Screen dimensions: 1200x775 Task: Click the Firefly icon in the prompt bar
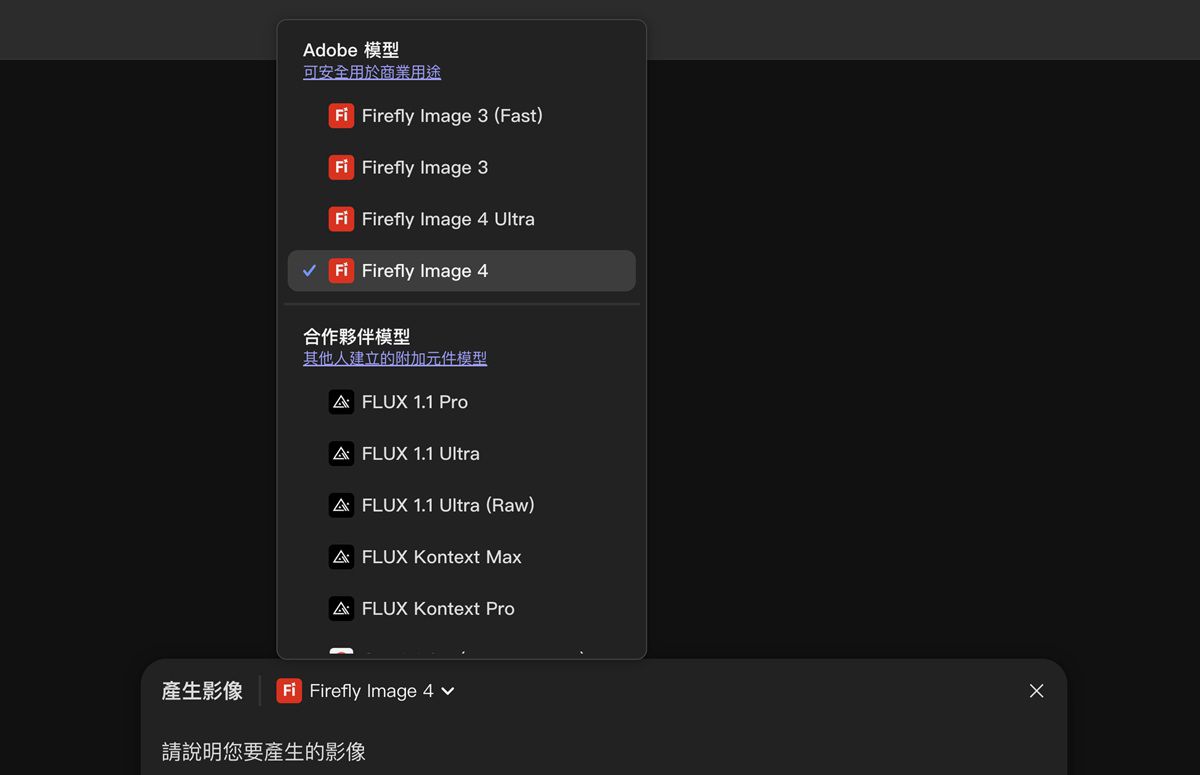click(289, 691)
